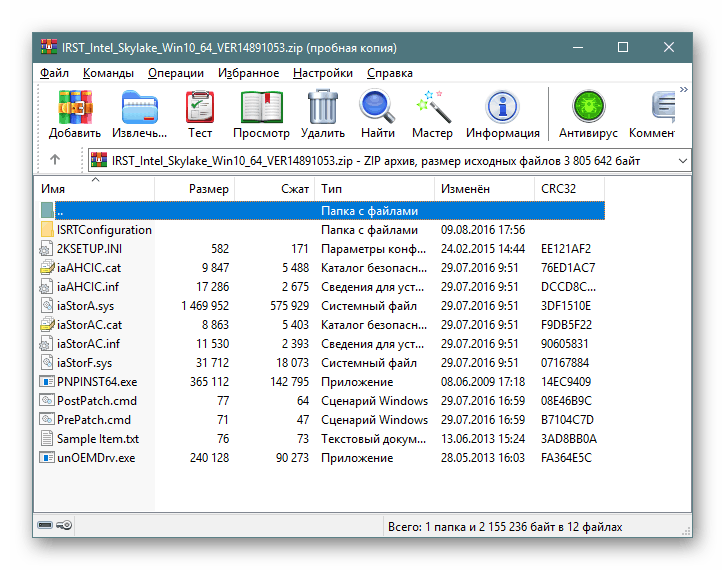Viewport: 725px width, 570px height.
Task: Select the iaAHCIC.inf file icon
Action: 47,287
